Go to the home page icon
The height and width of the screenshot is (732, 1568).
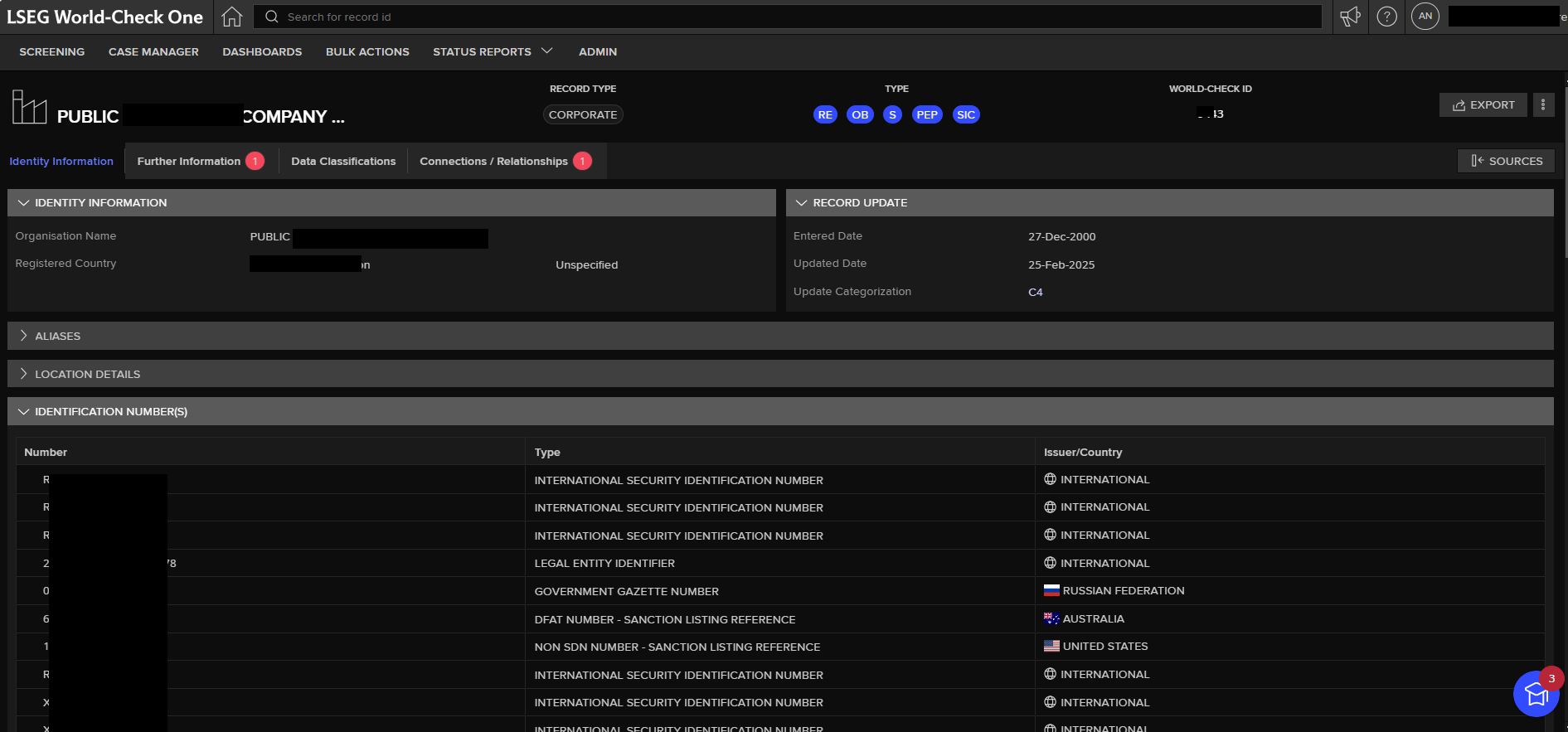coord(232,17)
